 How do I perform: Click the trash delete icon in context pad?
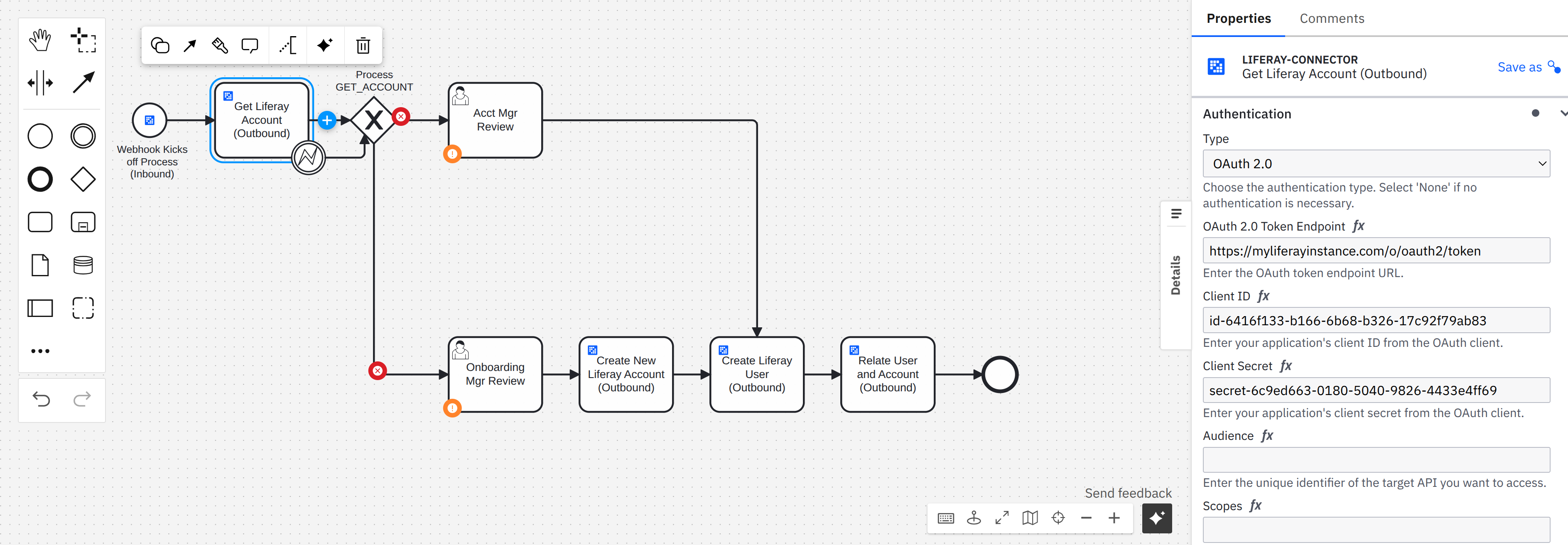click(x=363, y=46)
